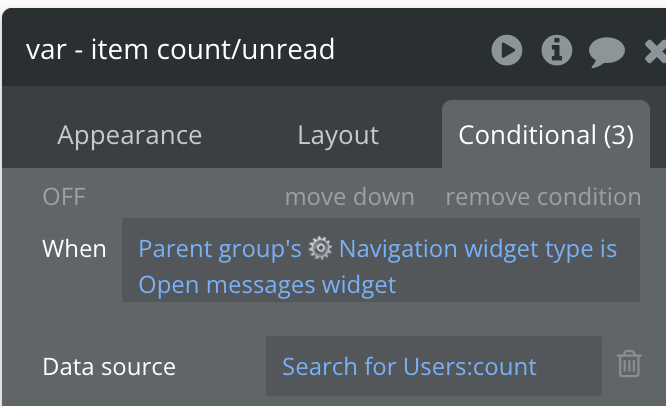Select the Conditional (3) tab
Image resolution: width=666 pixels, height=406 pixels.
[545, 135]
